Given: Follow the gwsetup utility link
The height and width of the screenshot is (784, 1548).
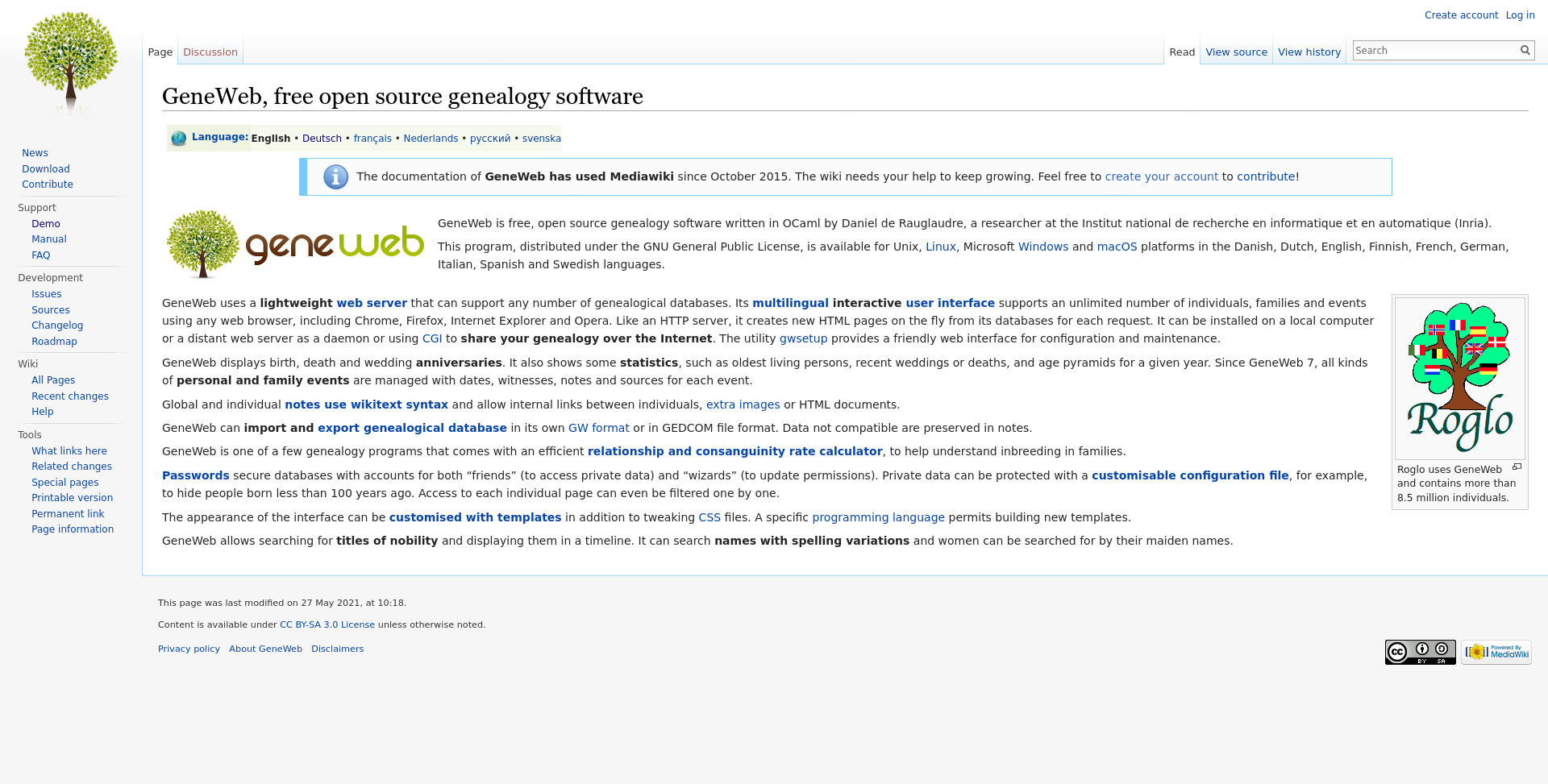Looking at the screenshot, I should point(803,339).
